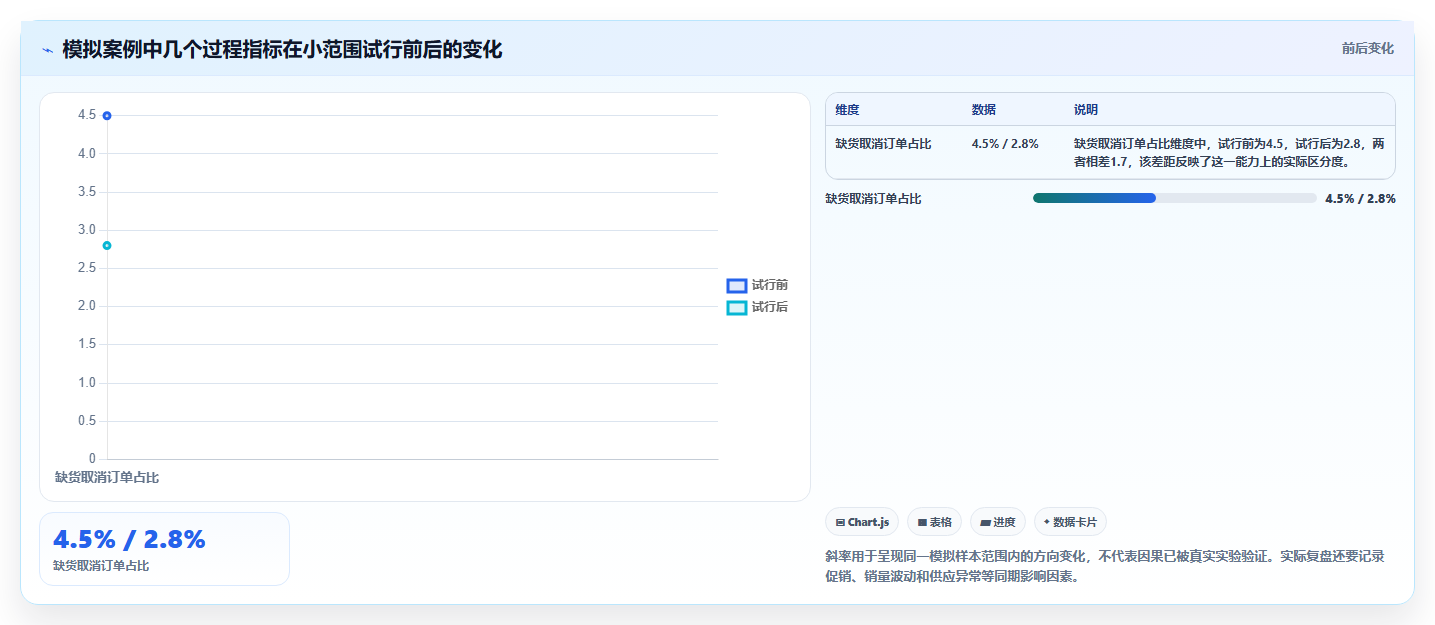
Task: Toggle the 试行前 legend item
Action: tap(757, 285)
